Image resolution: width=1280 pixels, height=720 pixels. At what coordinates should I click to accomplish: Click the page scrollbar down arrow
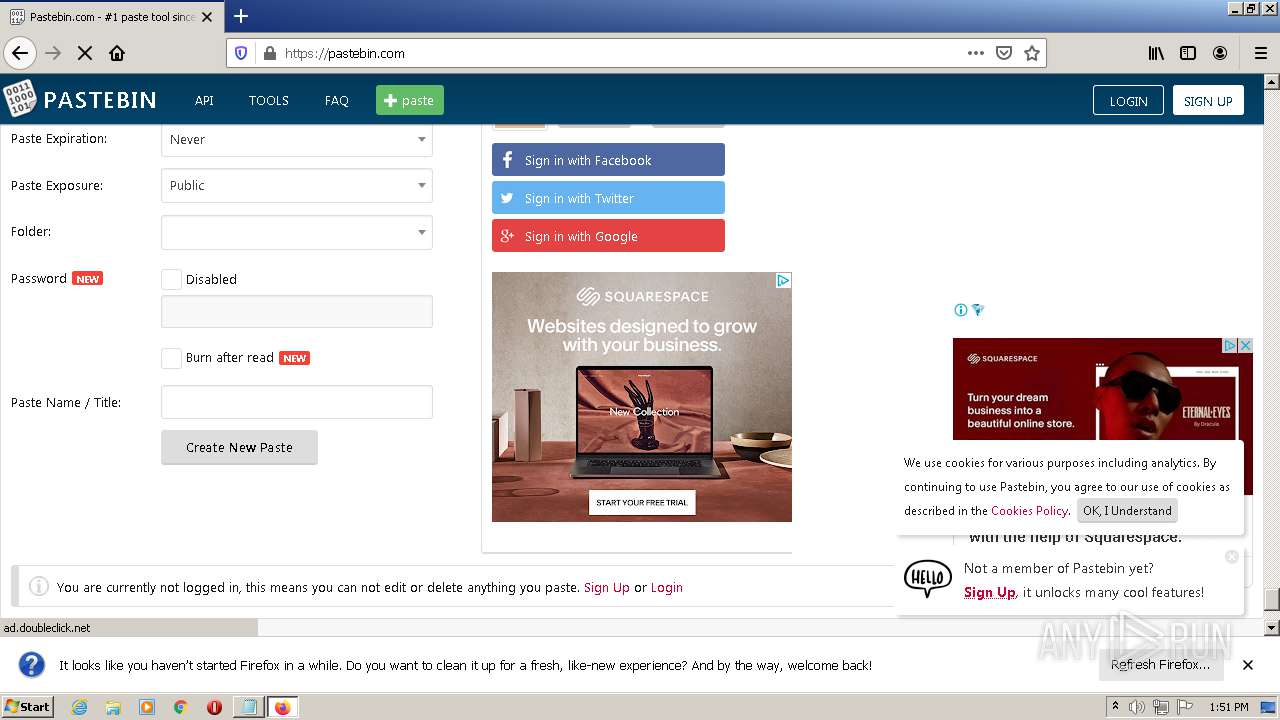coord(1272,628)
